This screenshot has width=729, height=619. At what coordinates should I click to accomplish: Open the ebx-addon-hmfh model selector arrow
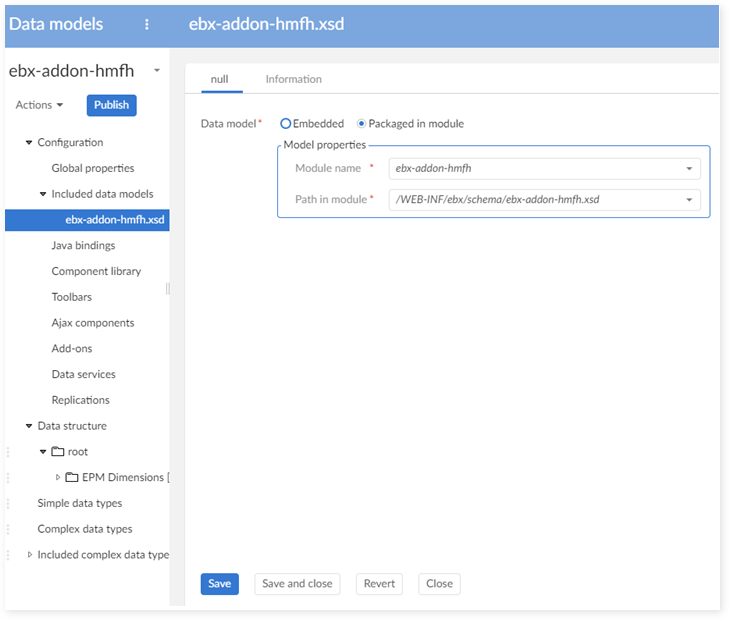tap(157, 71)
